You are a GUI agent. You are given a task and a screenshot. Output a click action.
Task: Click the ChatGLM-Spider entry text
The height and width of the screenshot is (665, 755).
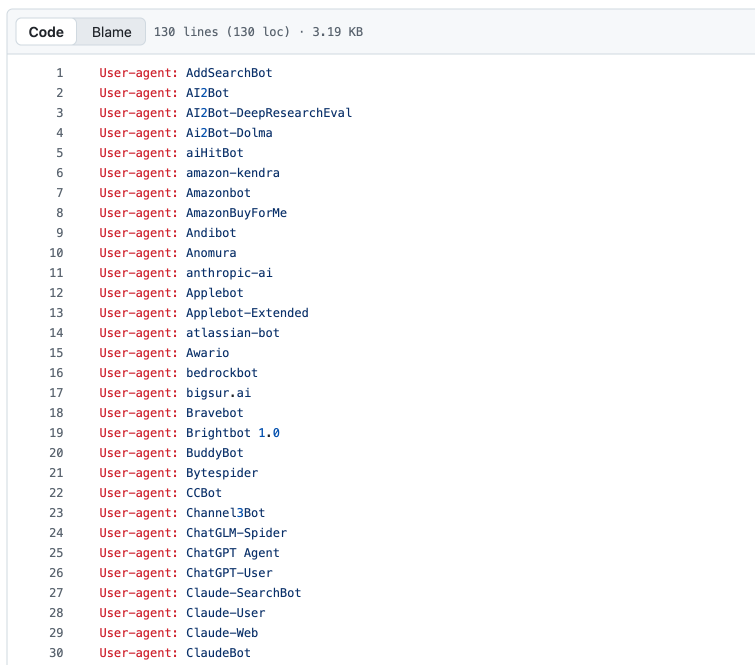(x=236, y=533)
